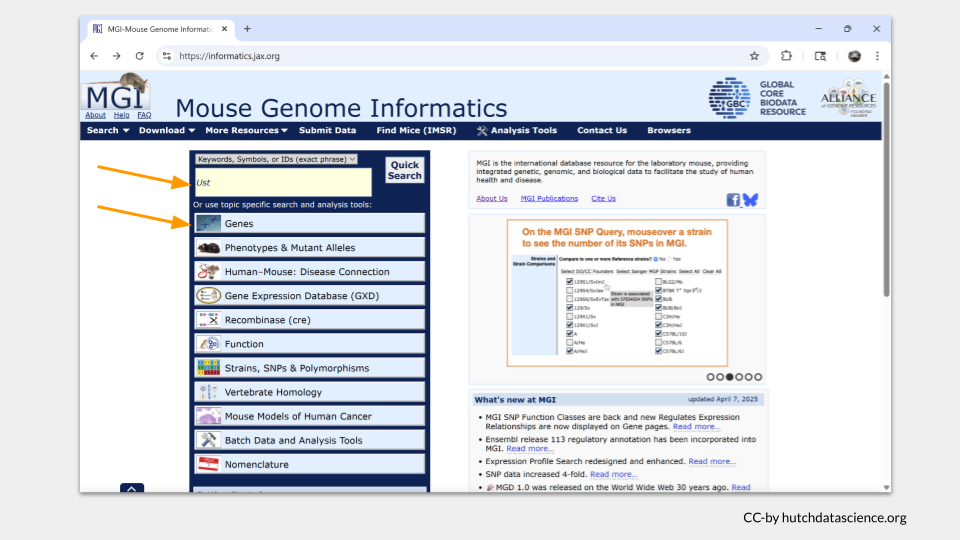Image resolution: width=960 pixels, height=540 pixels.
Task: Open Phenotypes & Mutant Alleles mouse icon
Action: pos(208,247)
